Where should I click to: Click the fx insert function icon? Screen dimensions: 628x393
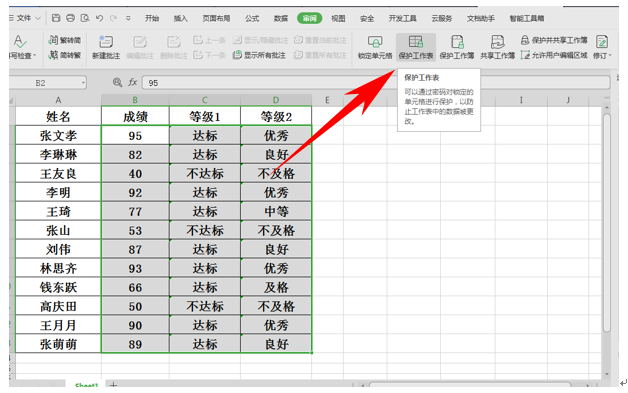click(x=133, y=83)
